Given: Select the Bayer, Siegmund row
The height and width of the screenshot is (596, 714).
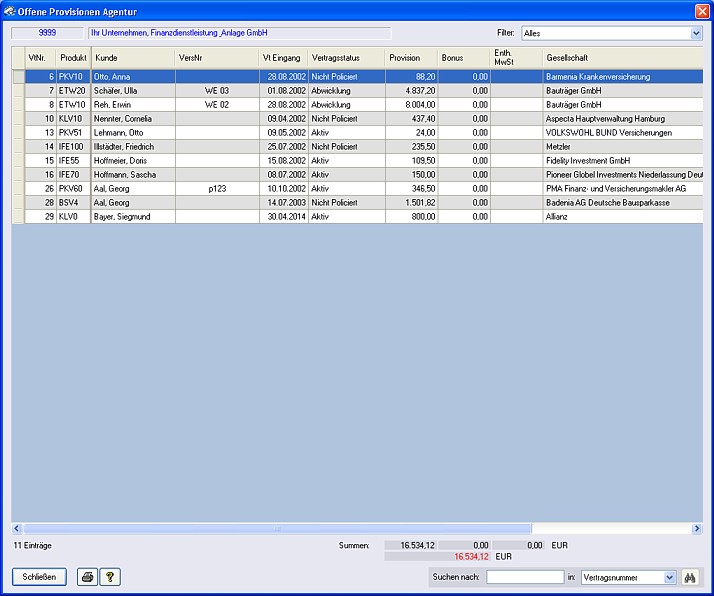Looking at the screenshot, I should (x=133, y=216).
